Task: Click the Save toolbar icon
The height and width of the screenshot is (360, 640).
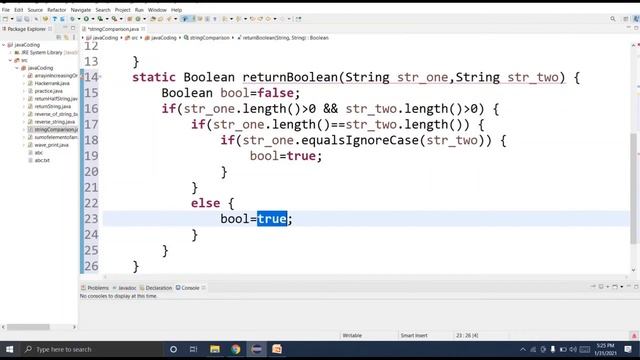Action: coord(19,19)
